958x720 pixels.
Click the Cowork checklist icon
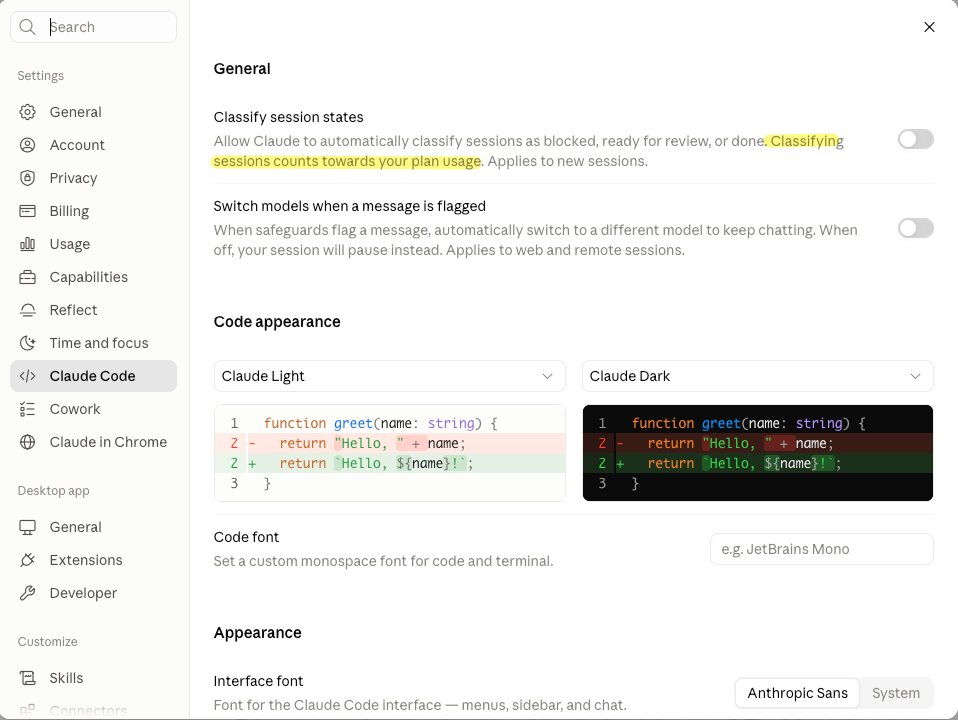click(27, 409)
